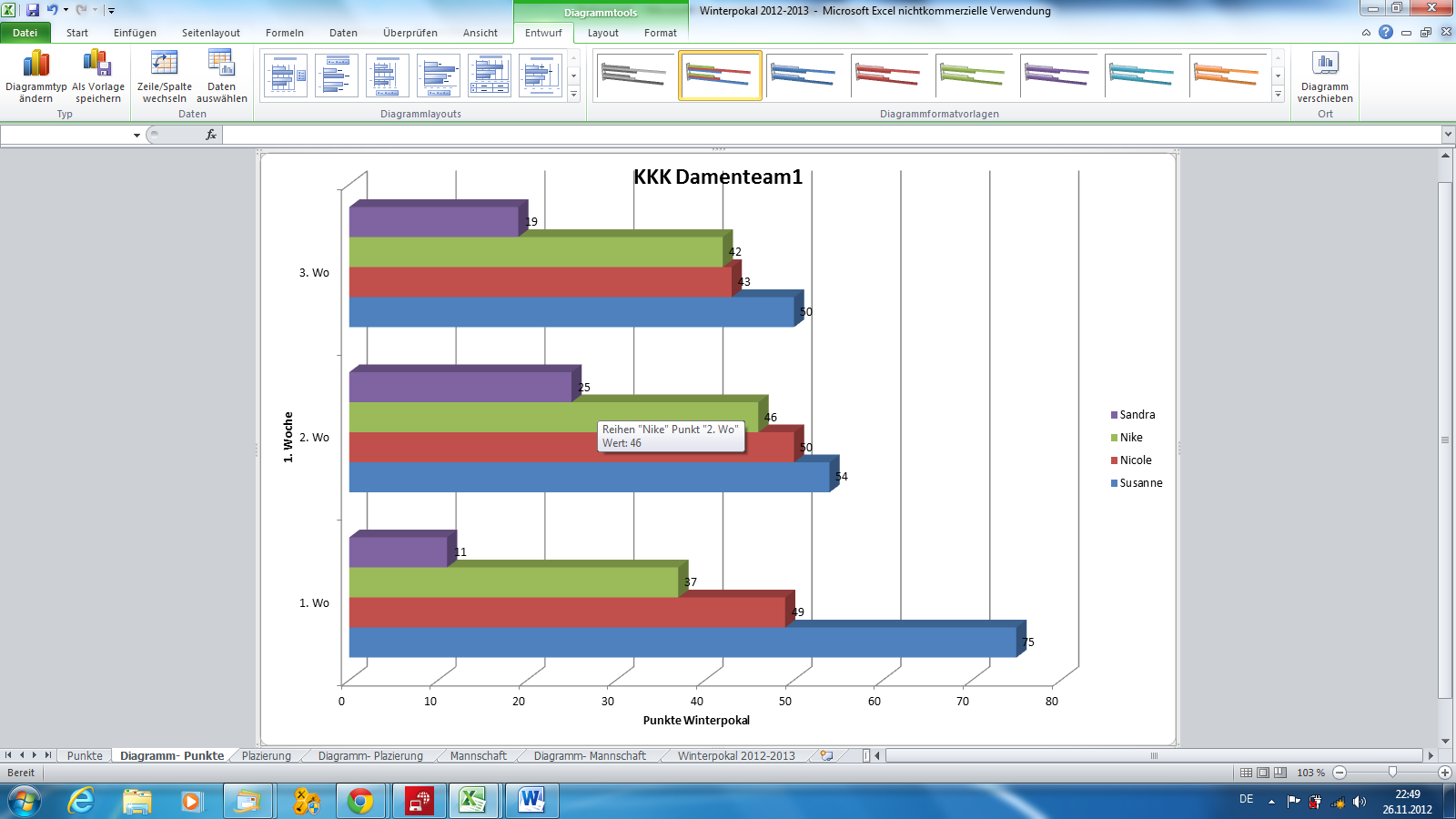Viewport: 1456px width, 819px height.
Task: Open the Layout tab of Diagrammtools
Action: 602,33
